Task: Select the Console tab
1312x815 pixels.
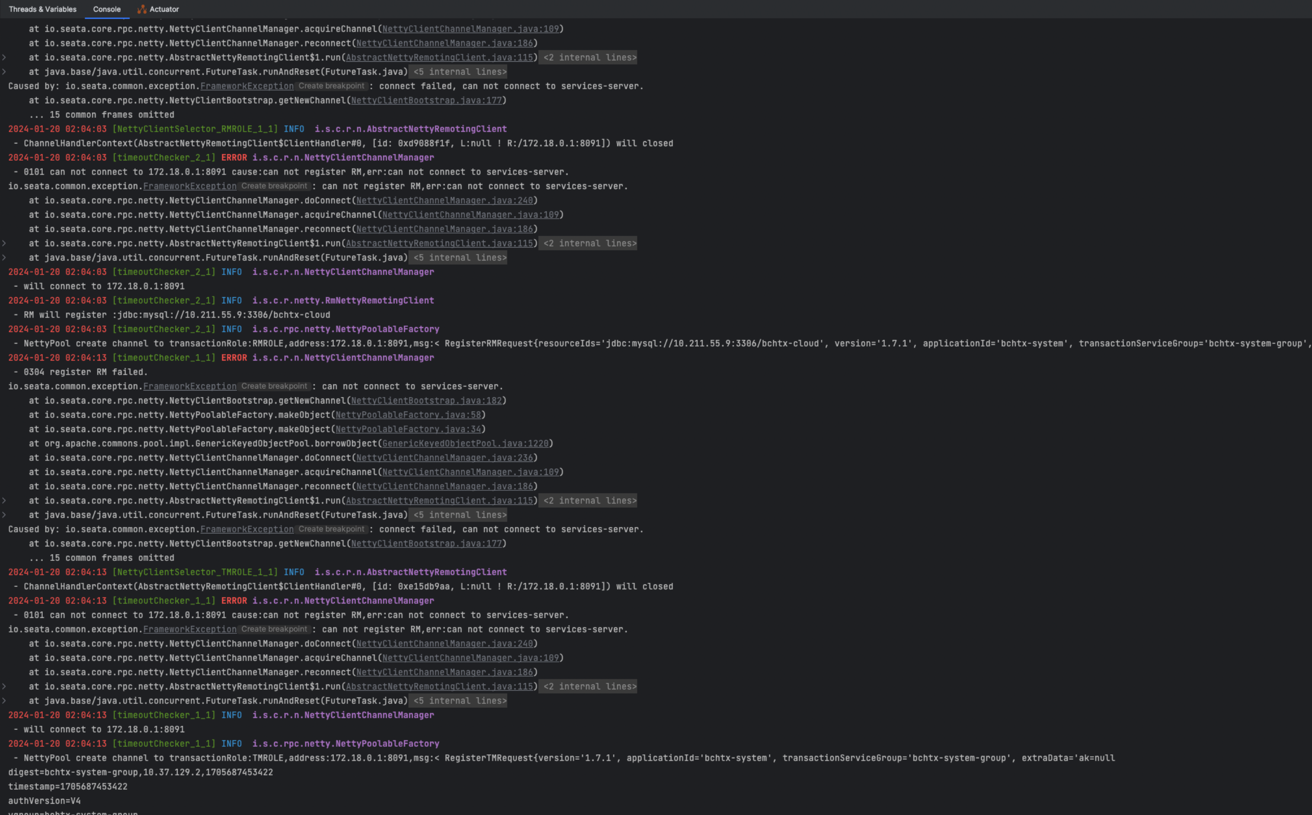Action: (107, 9)
